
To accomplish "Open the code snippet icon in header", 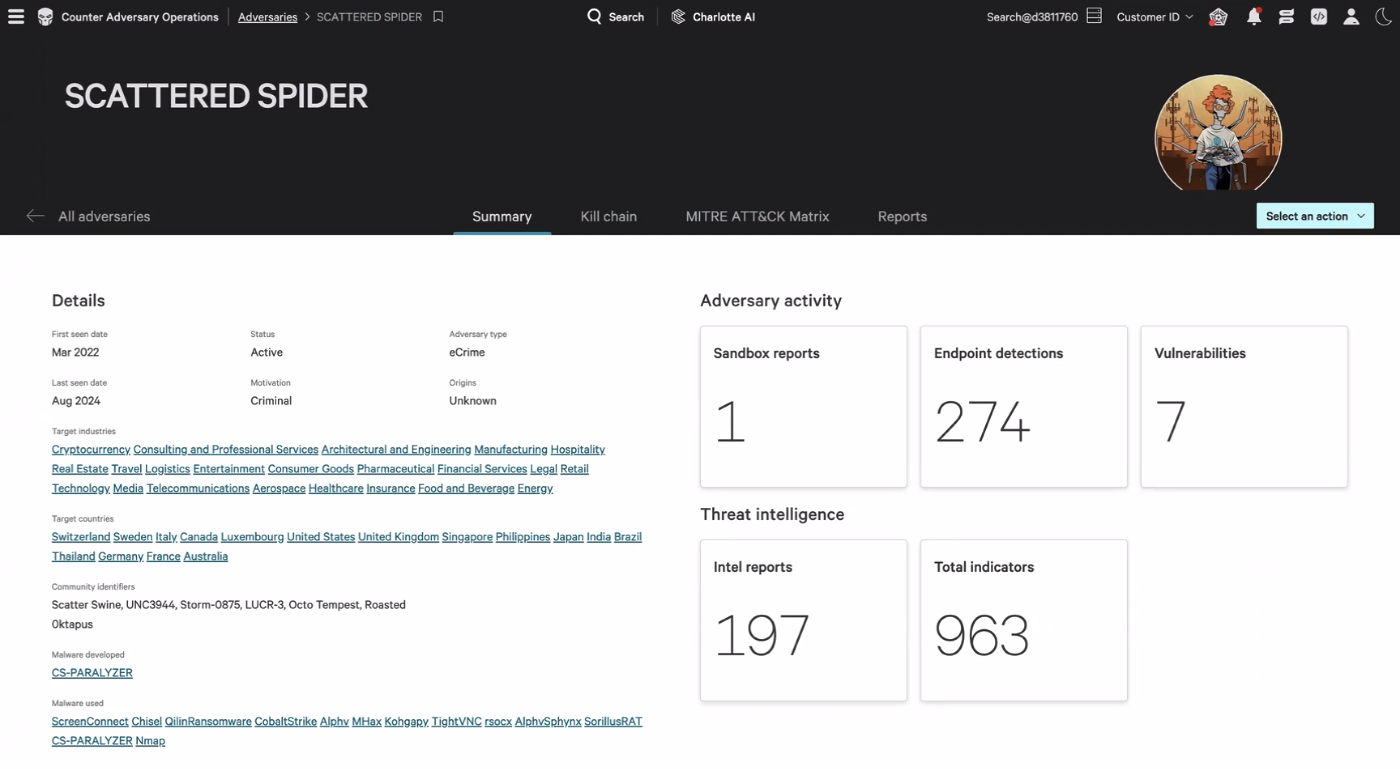I will point(1319,17).
